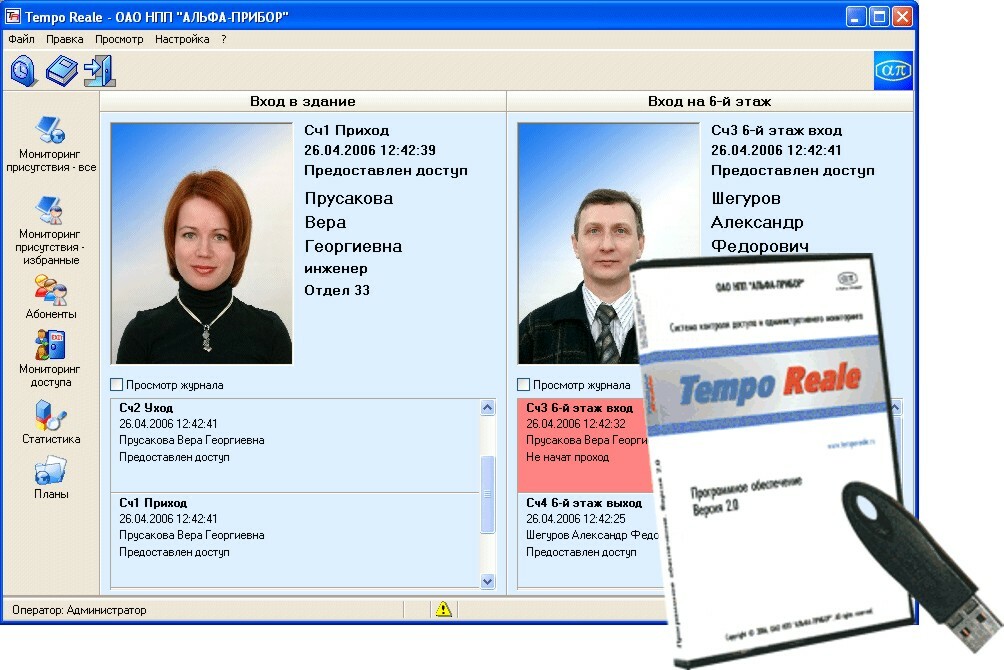The height and width of the screenshot is (670, 1004).
Task: Open the Правка menu
Action: (65, 39)
